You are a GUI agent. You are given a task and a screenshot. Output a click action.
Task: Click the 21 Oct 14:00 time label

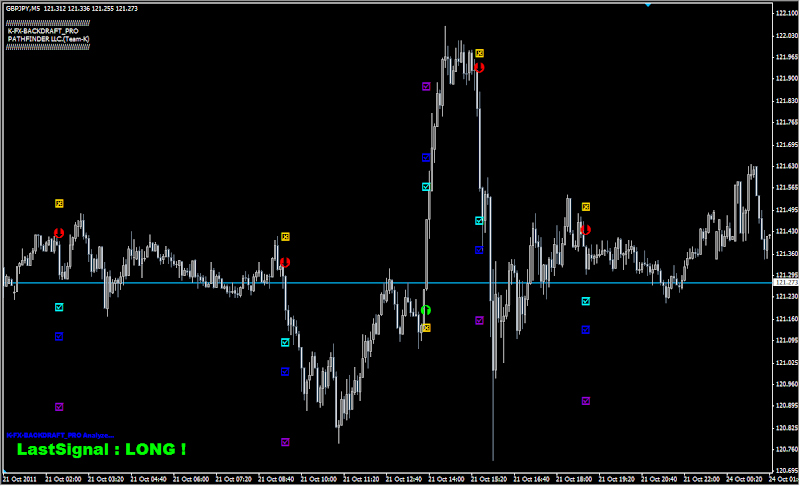coord(446,479)
